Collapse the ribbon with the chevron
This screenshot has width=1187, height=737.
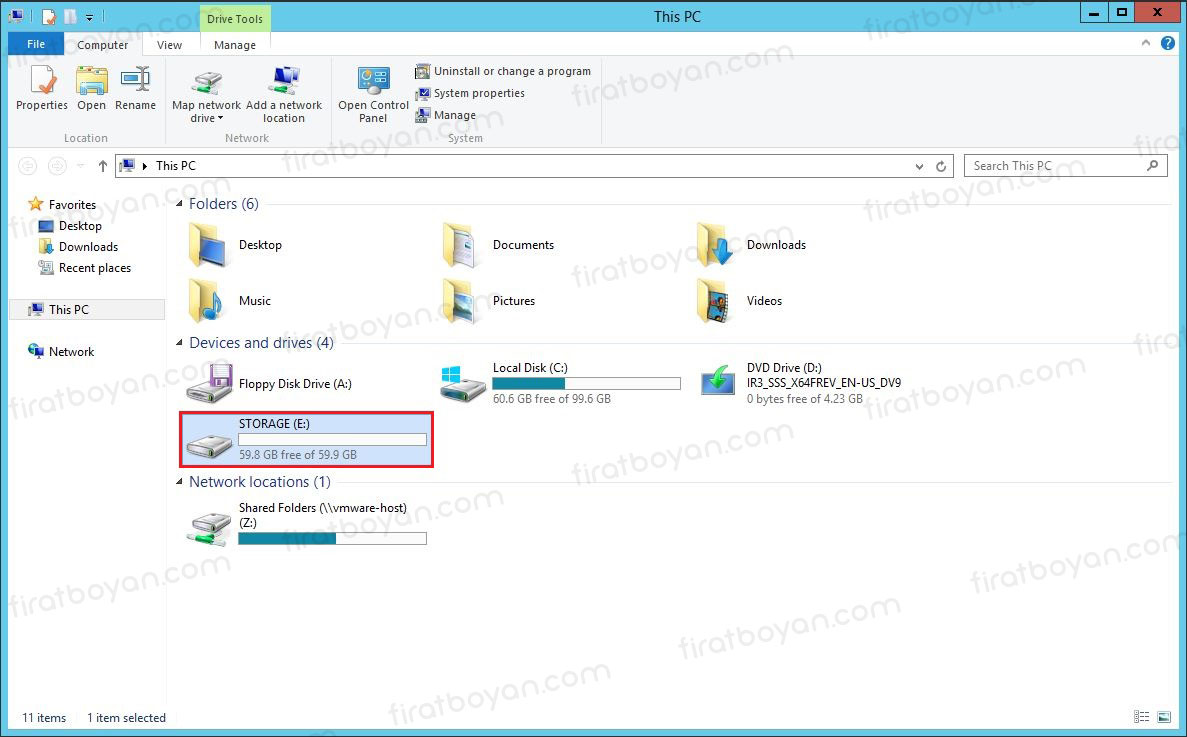(x=1145, y=44)
